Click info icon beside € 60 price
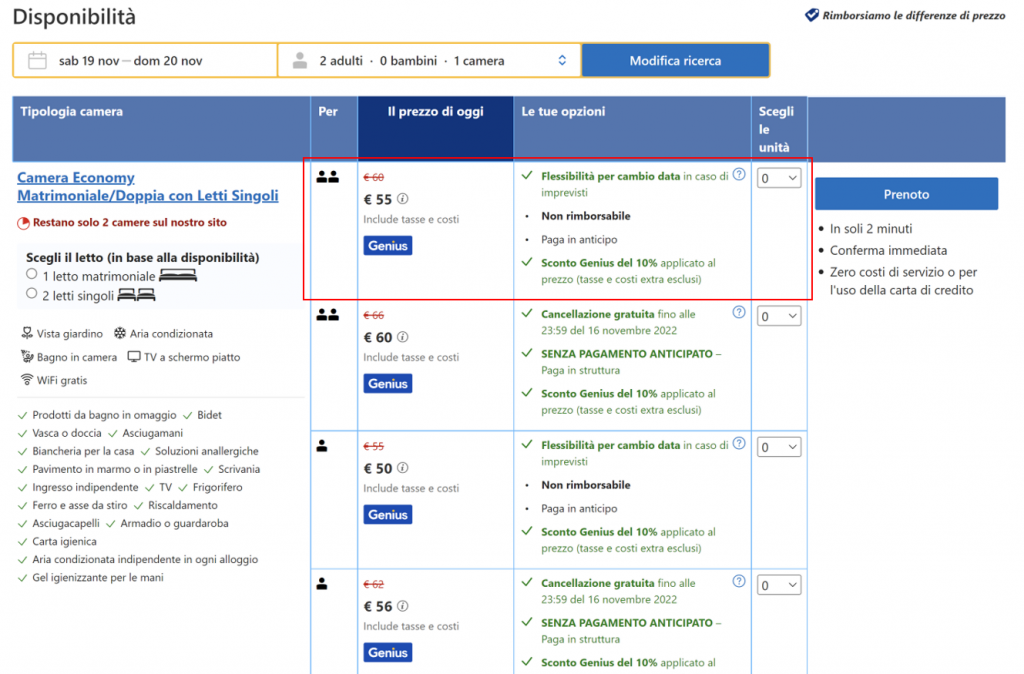 (x=403, y=338)
